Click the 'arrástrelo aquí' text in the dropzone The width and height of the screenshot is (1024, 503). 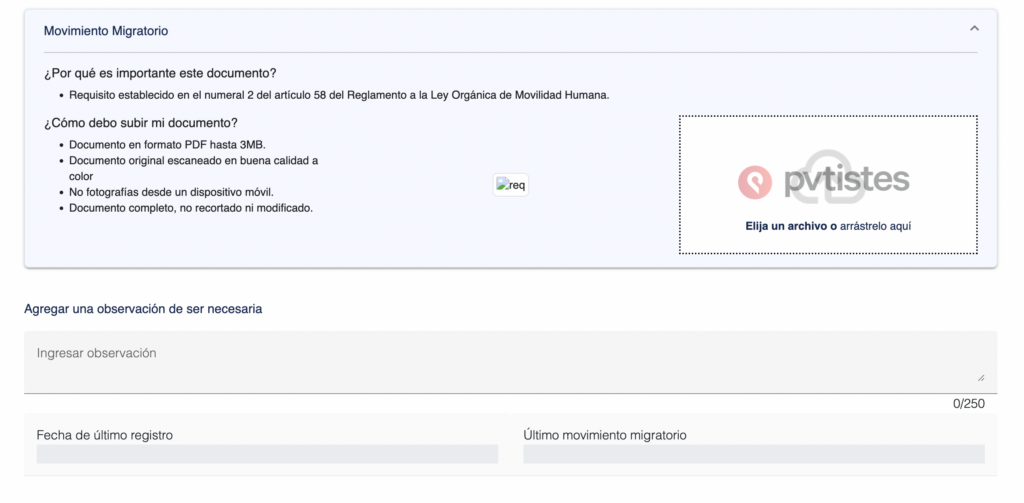[876, 226]
